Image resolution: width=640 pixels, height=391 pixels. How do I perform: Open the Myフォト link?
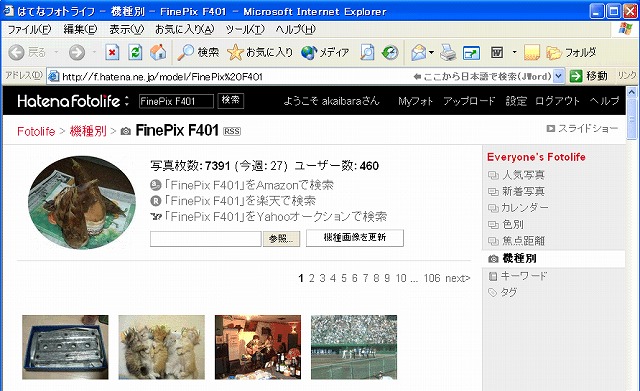click(415, 101)
